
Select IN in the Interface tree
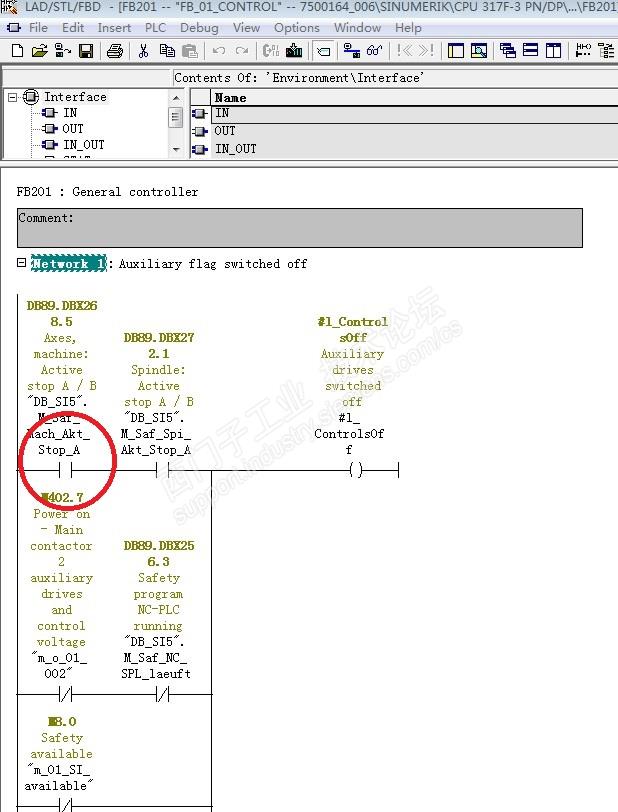click(x=70, y=112)
